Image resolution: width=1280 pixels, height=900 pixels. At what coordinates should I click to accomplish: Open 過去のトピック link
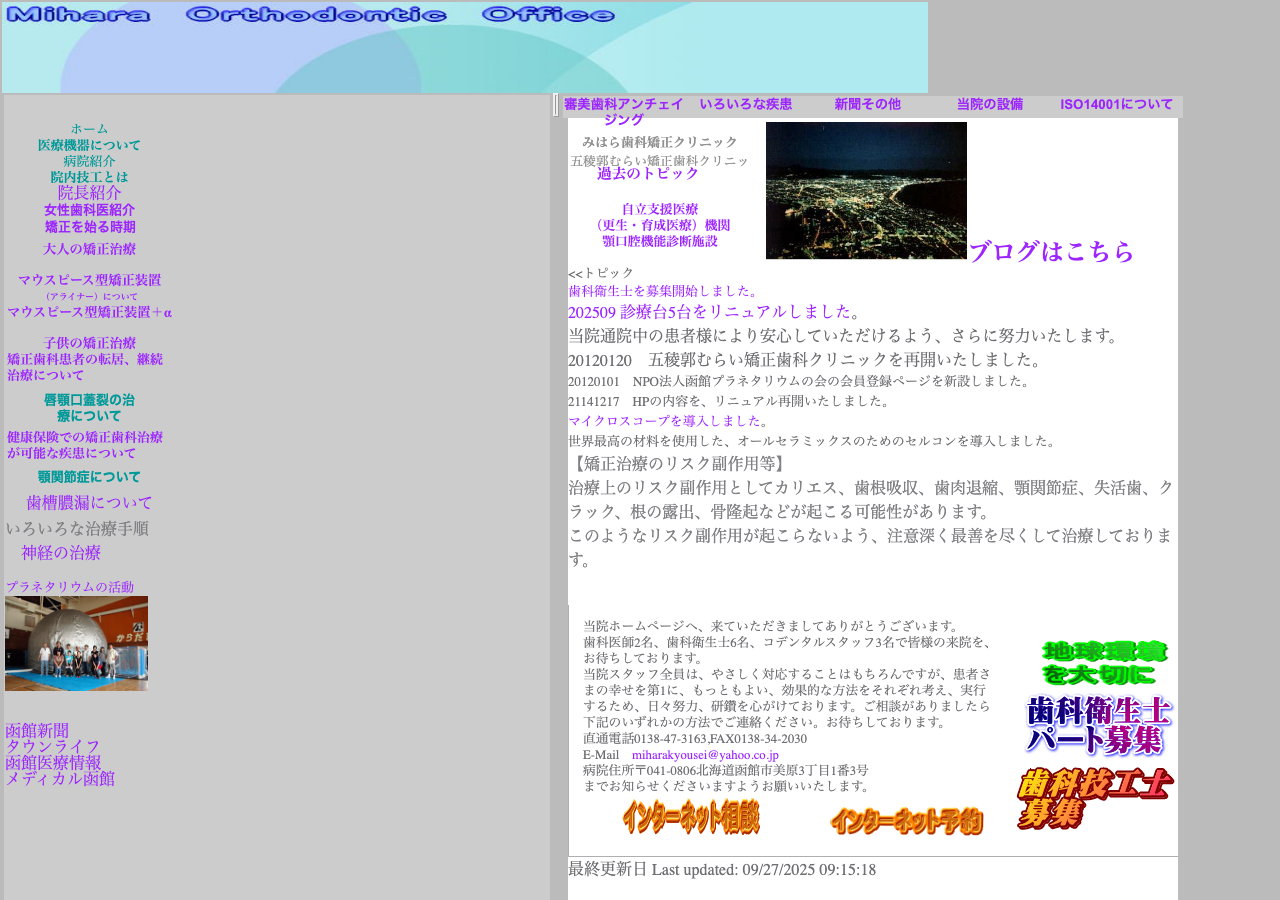coord(648,173)
